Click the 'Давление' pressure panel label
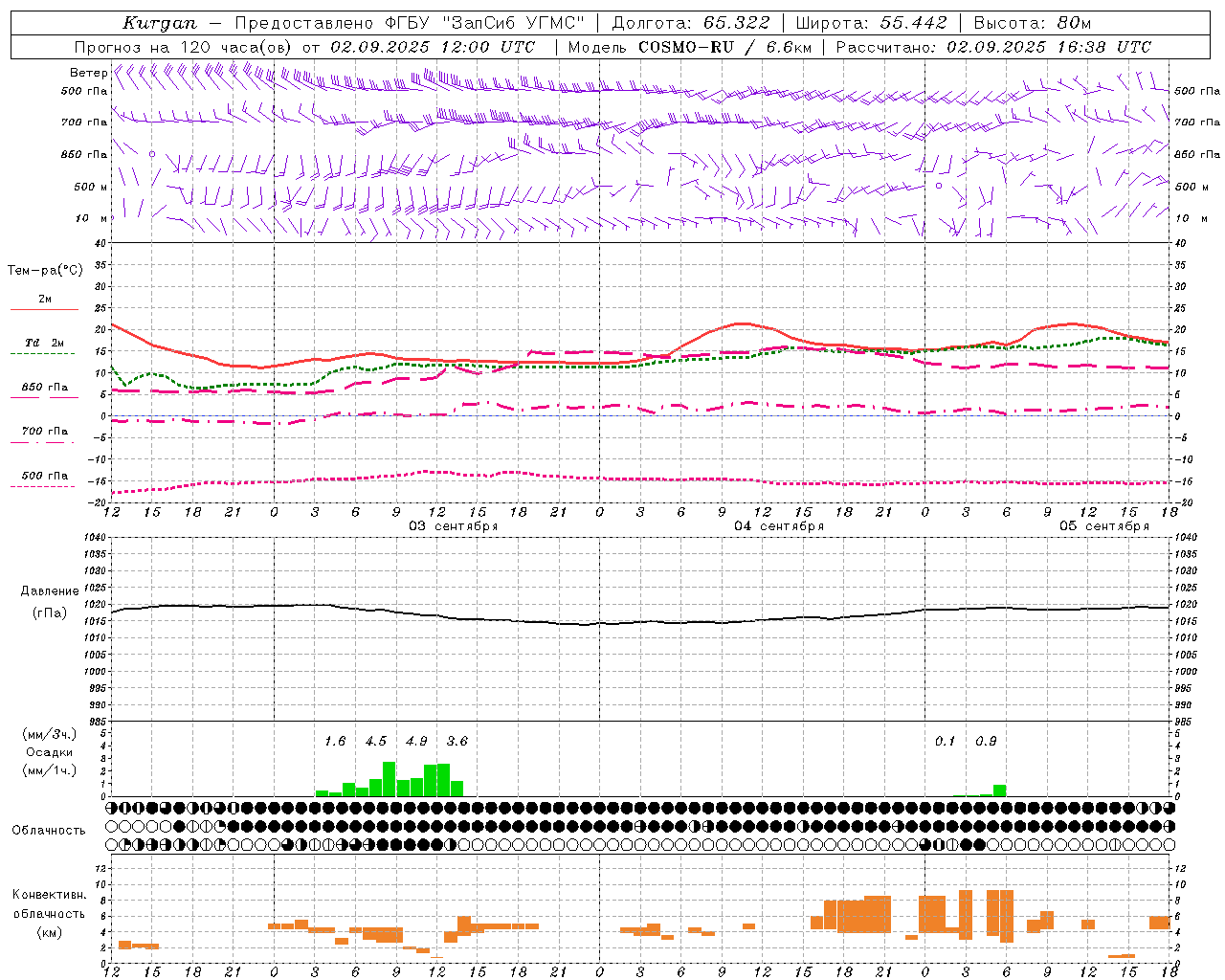This screenshot has height=980, width=1225. tap(49, 591)
